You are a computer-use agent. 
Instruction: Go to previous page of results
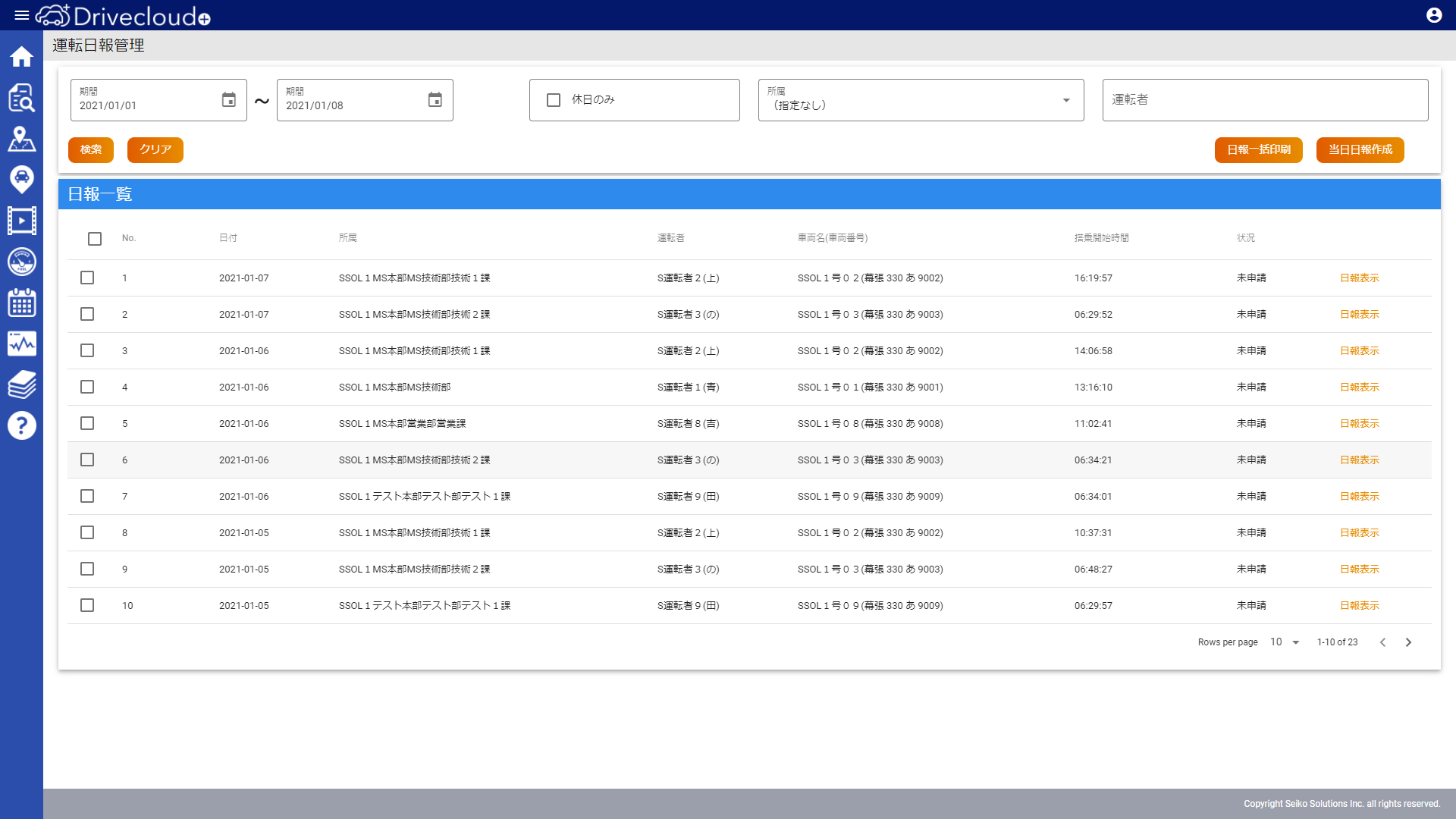coord(1382,642)
